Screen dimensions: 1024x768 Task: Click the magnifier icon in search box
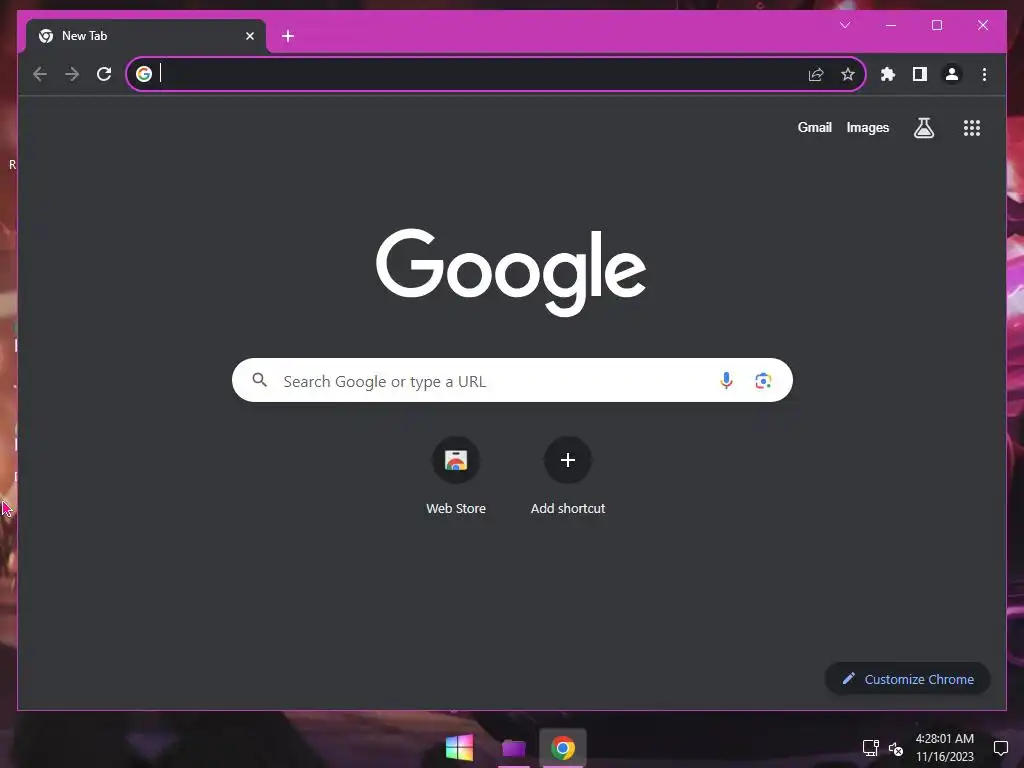259,380
